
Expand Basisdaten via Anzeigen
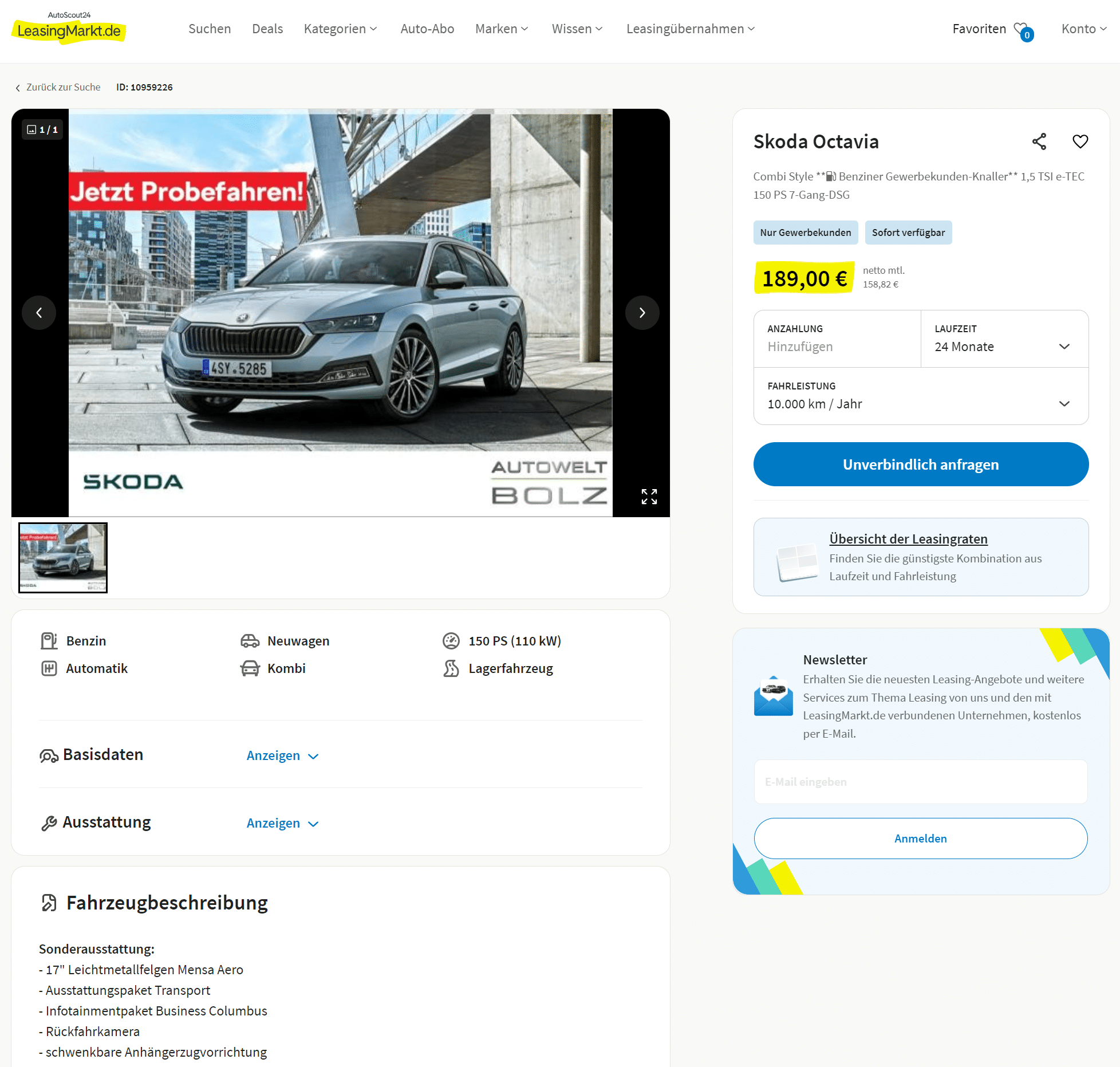coord(282,756)
